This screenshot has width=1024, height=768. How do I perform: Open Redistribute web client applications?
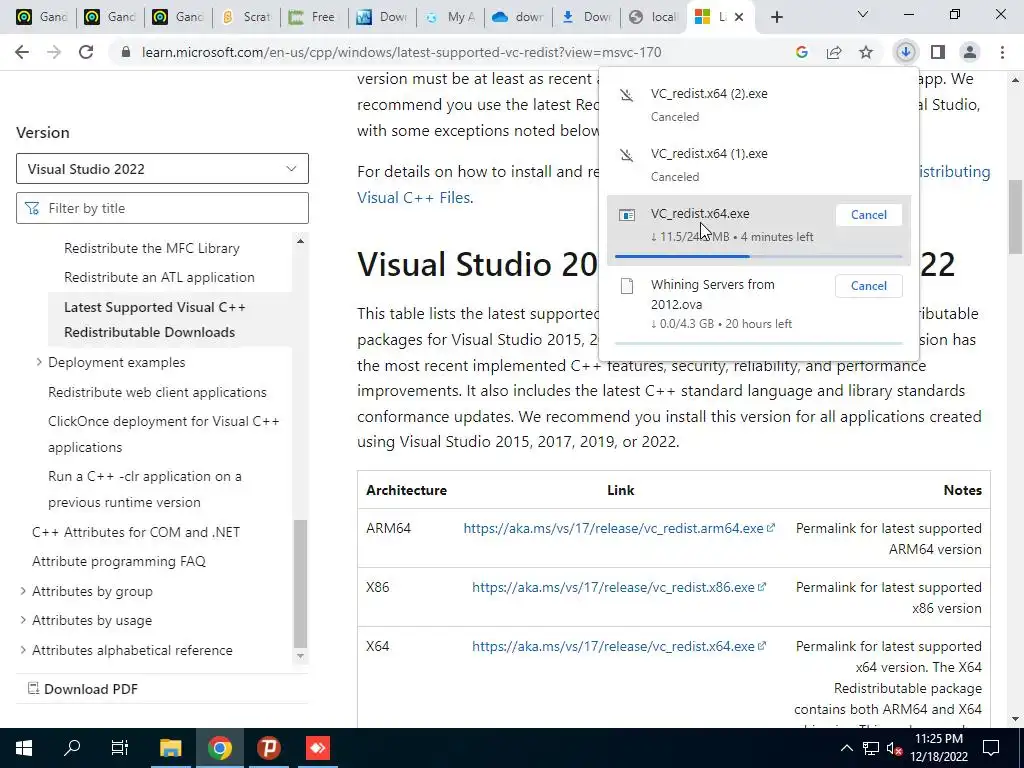[157, 392]
